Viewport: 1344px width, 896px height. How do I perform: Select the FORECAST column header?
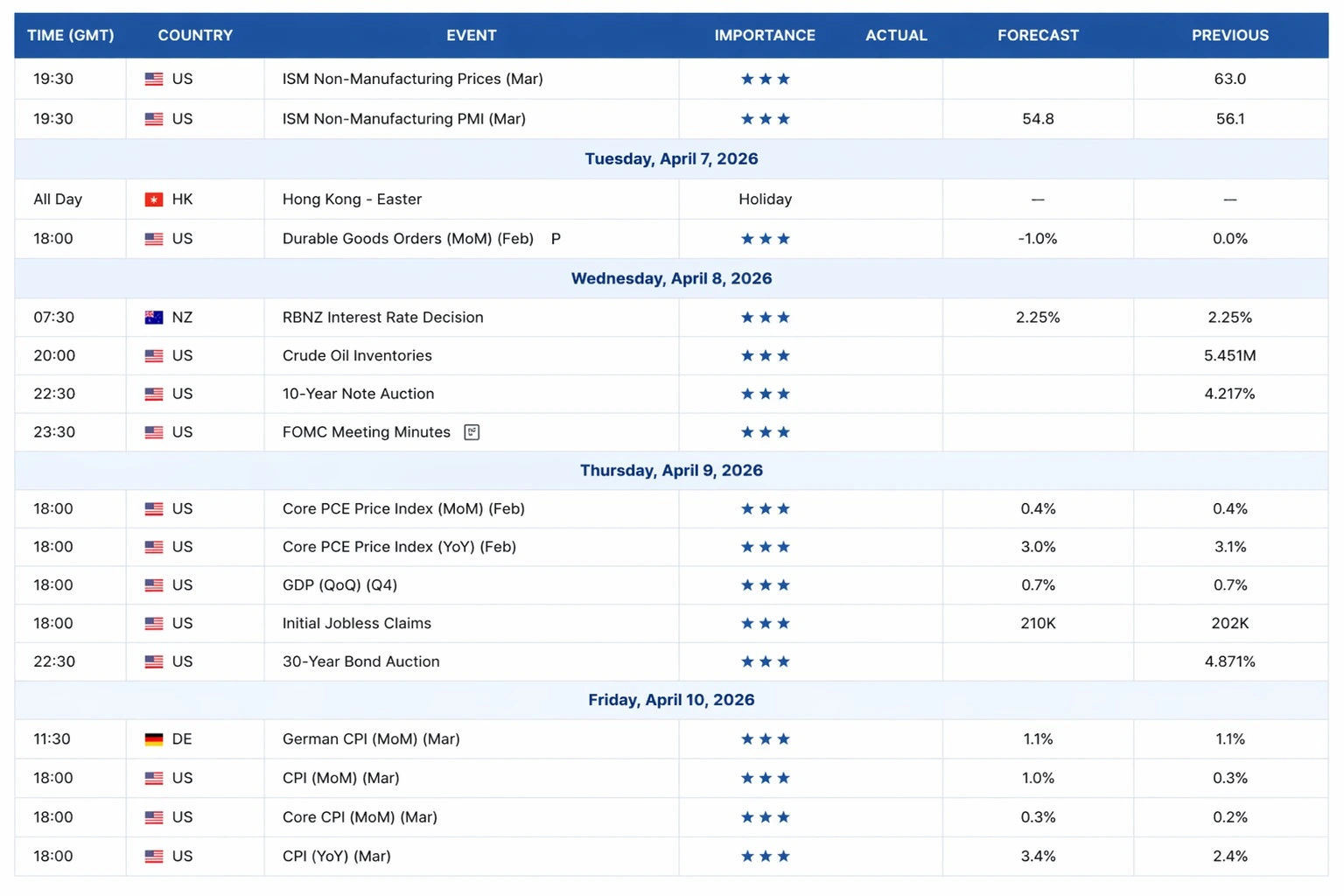tap(1038, 36)
